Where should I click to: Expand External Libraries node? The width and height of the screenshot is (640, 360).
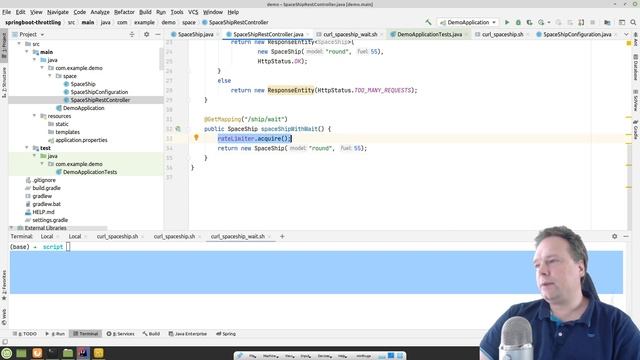click(x=11, y=228)
